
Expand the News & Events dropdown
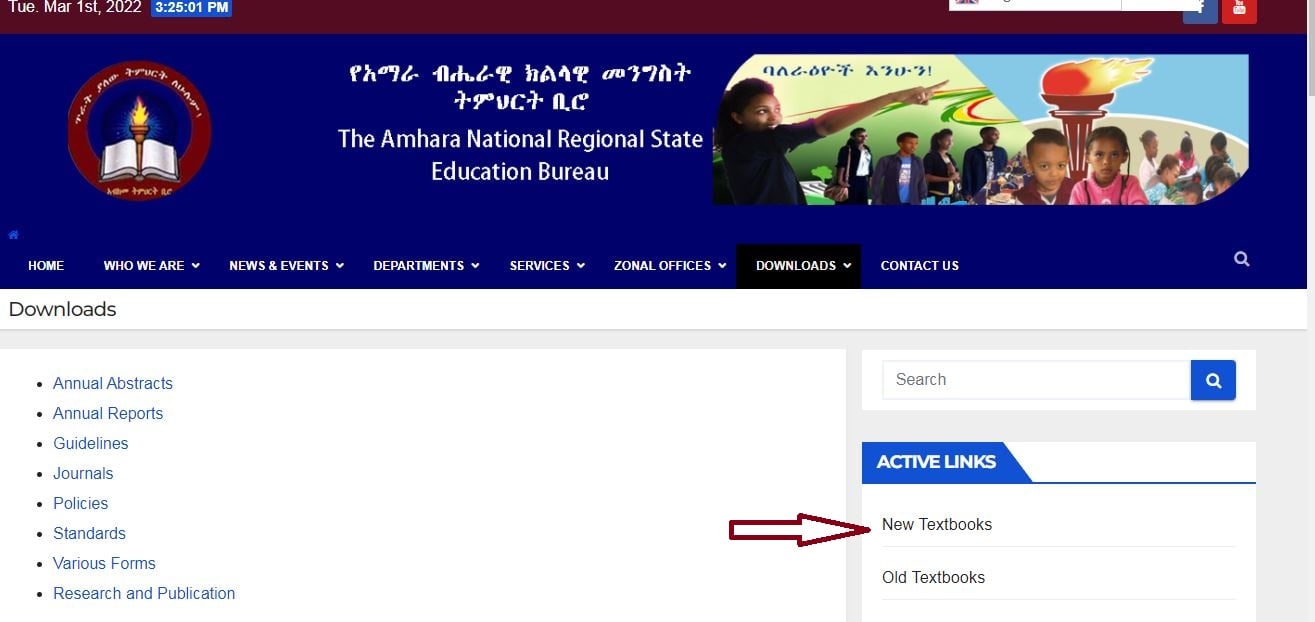pyautogui.click(x=286, y=266)
